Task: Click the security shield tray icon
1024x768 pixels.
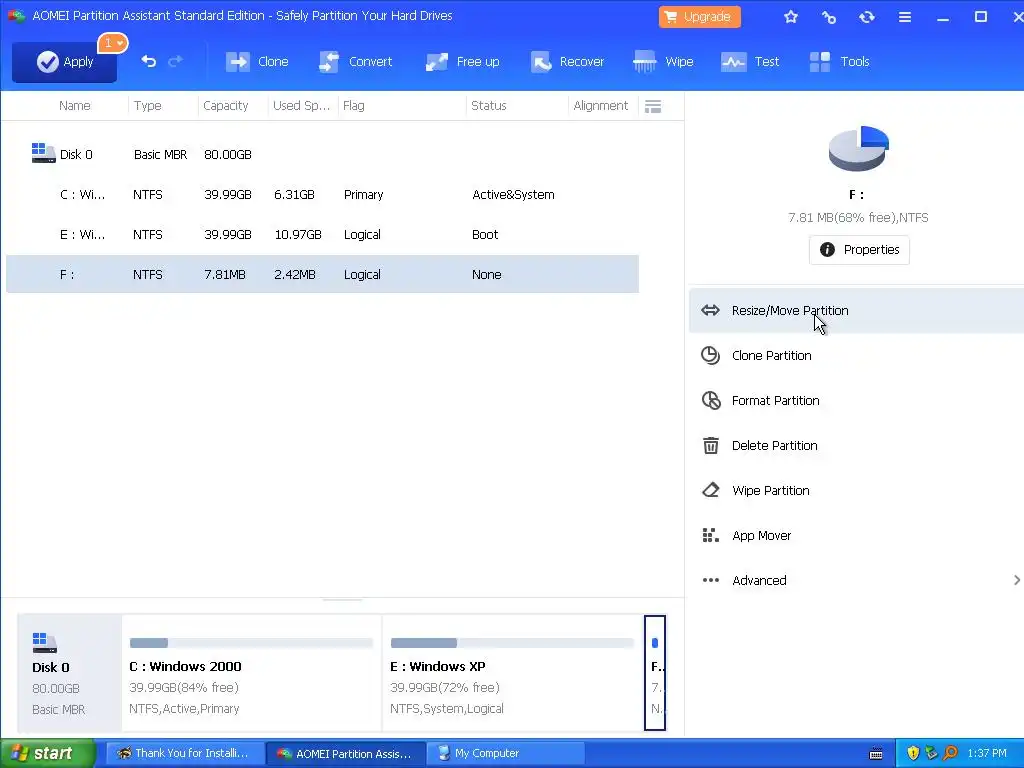Action: click(913, 754)
